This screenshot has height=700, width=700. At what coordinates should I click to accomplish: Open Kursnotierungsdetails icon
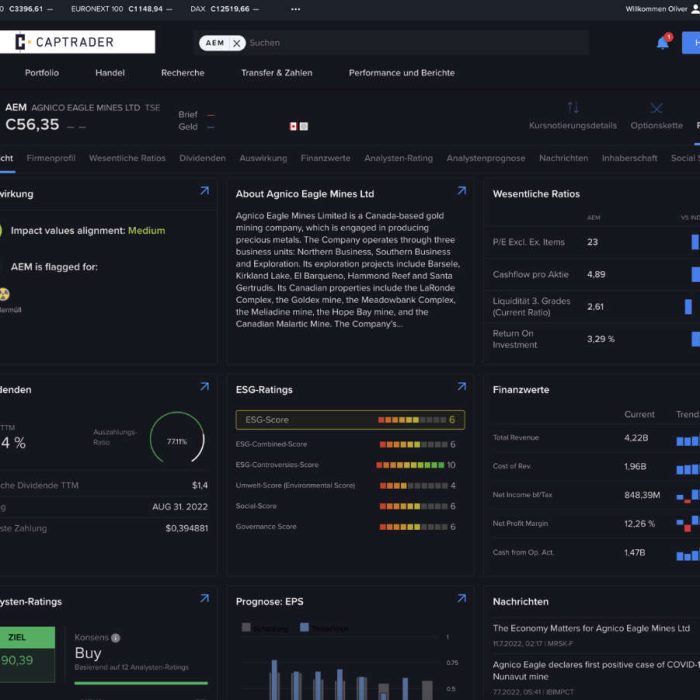click(x=573, y=108)
